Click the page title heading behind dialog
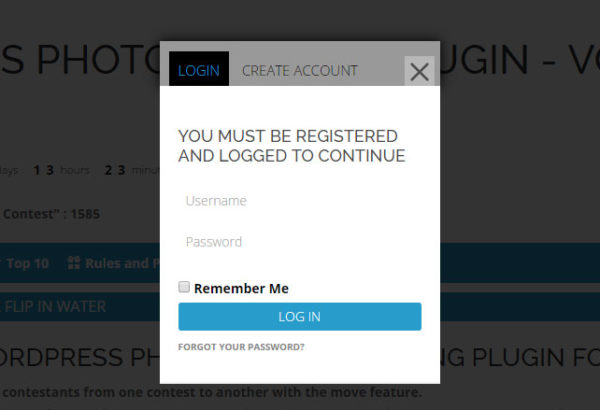Viewport: 600px width, 410px height. coord(80,62)
